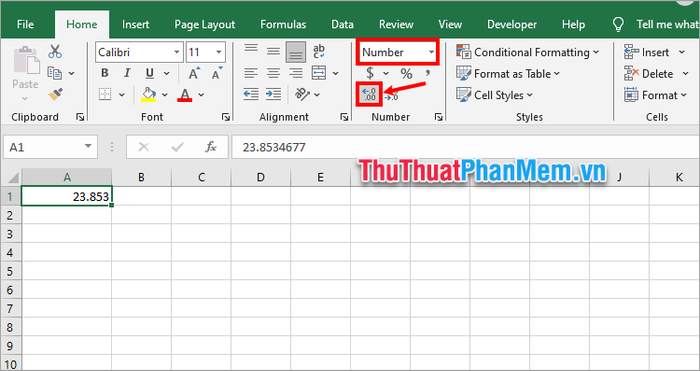Click Delete cells button
Viewport: 700px width, 371px height.
[x=649, y=73]
